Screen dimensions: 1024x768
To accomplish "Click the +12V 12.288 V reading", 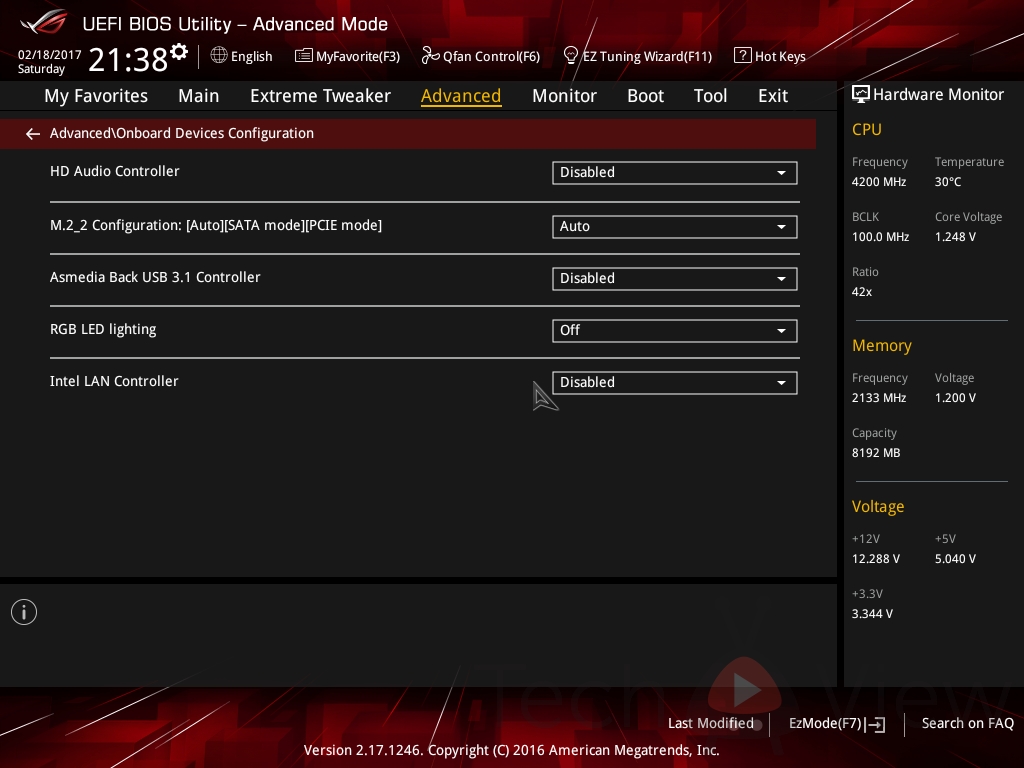I will pos(876,559).
